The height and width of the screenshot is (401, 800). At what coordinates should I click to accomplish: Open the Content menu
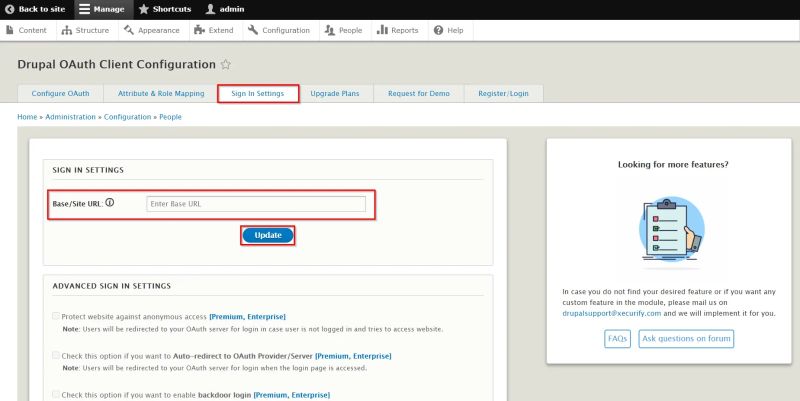[x=27, y=30]
